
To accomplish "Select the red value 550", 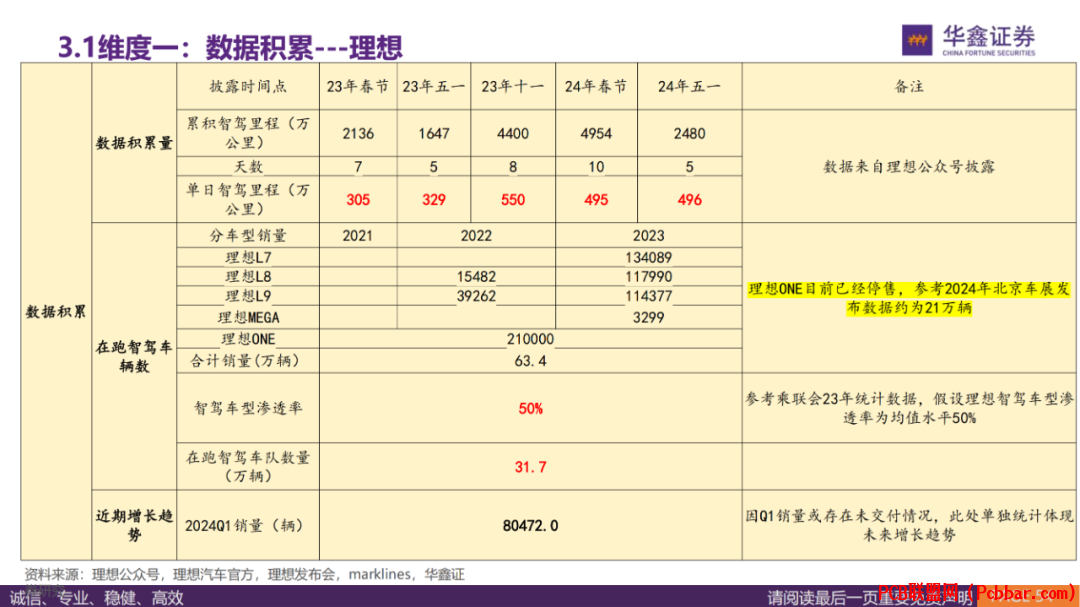I will click(513, 200).
